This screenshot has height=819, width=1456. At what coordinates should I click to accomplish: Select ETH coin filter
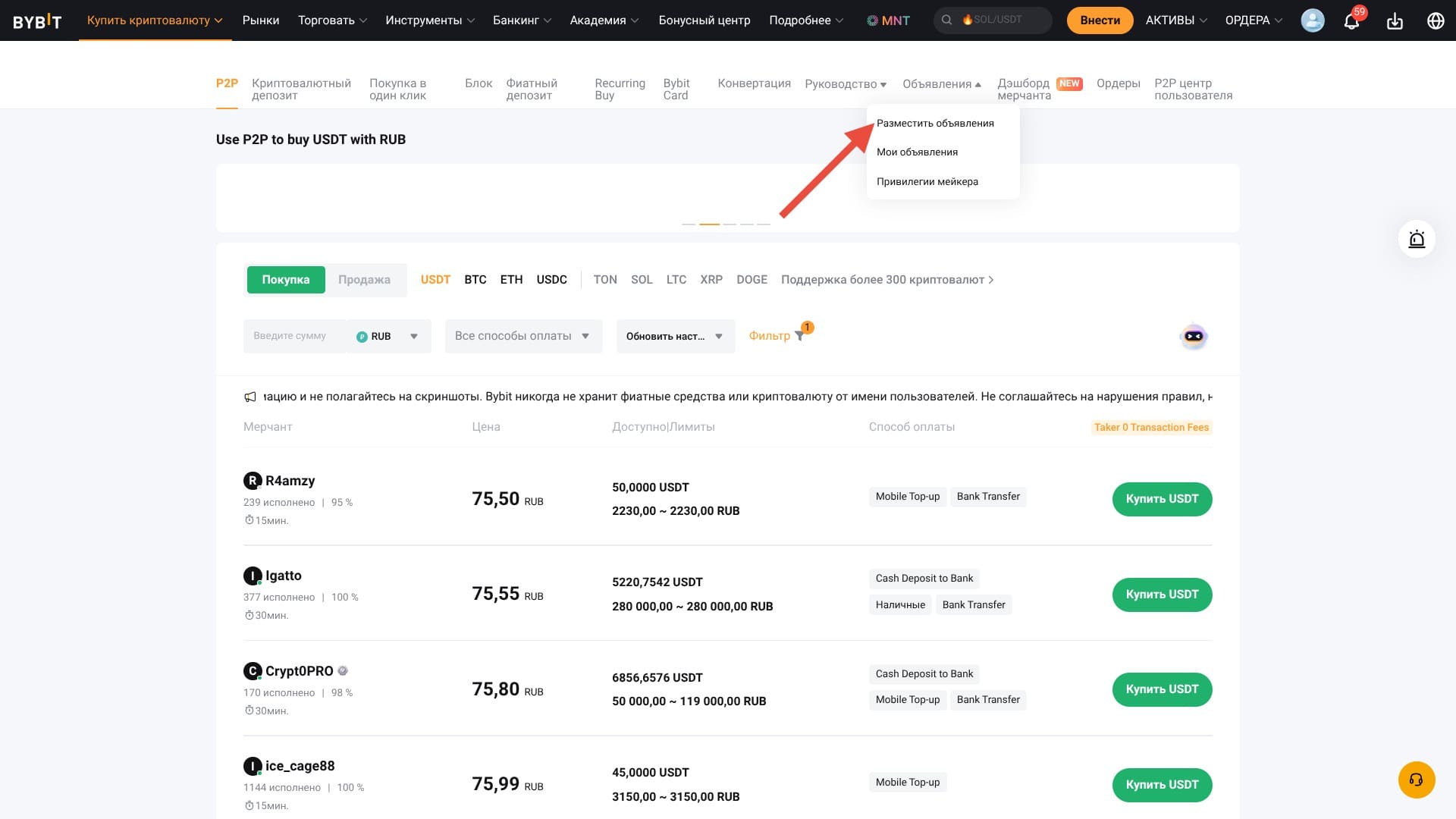[511, 280]
